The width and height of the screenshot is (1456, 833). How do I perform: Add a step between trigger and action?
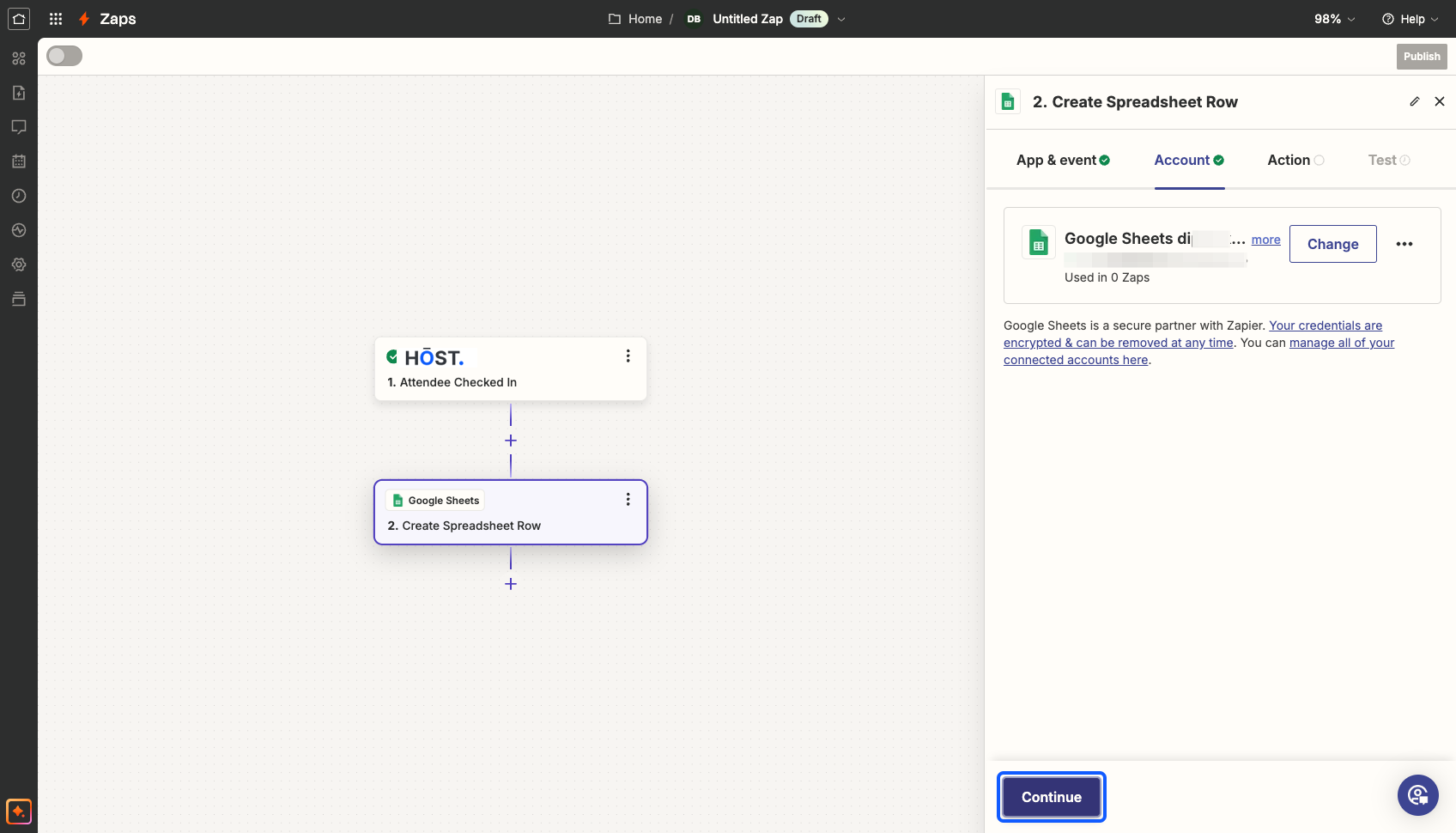[511, 441]
